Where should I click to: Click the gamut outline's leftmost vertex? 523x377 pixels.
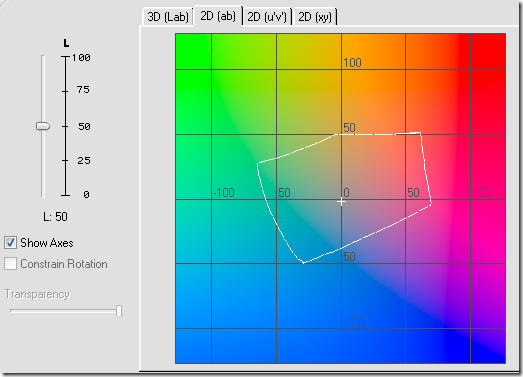pos(258,163)
